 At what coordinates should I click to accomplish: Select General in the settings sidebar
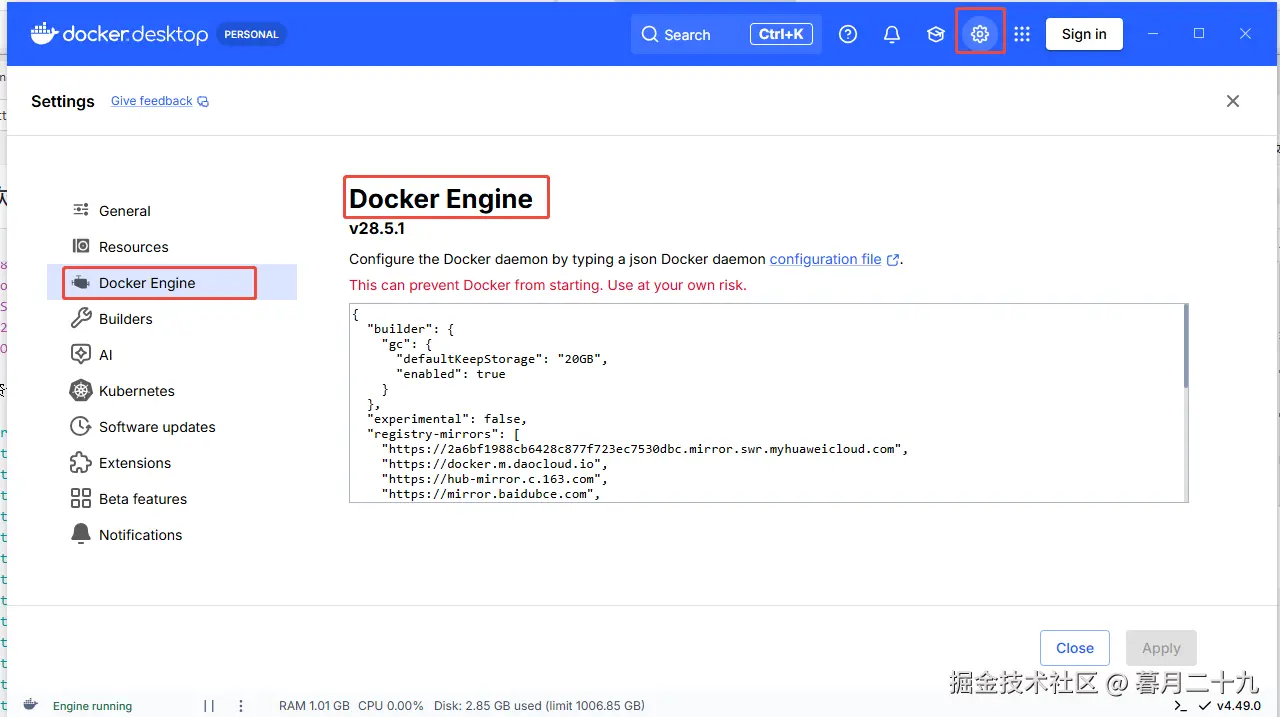click(172, 211)
